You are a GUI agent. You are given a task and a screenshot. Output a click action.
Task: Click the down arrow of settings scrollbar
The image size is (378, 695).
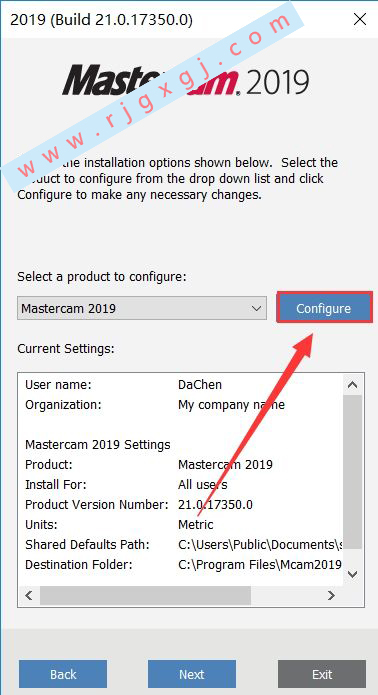pos(353,574)
